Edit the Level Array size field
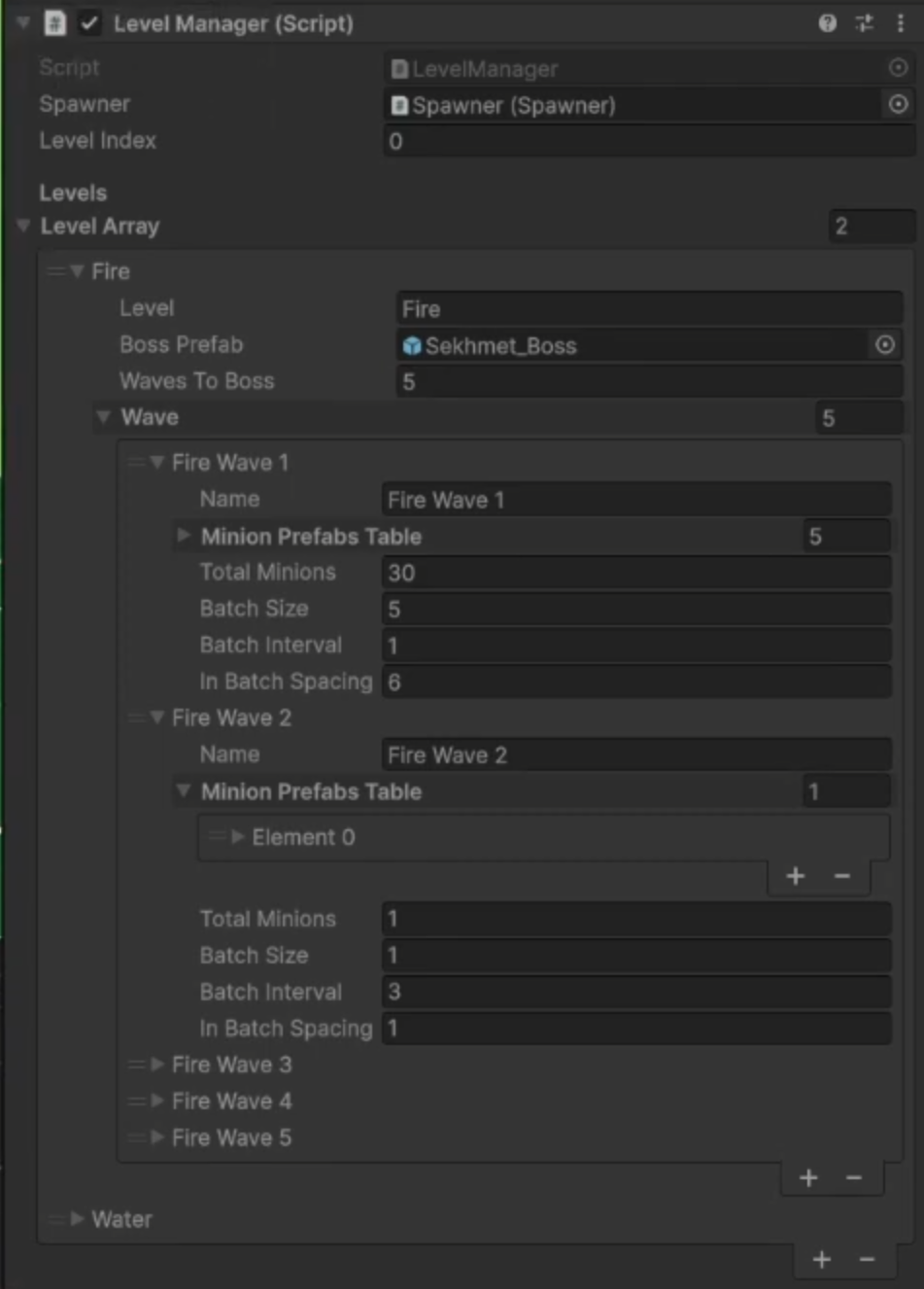Image resolution: width=924 pixels, height=1289 pixels. (x=872, y=226)
